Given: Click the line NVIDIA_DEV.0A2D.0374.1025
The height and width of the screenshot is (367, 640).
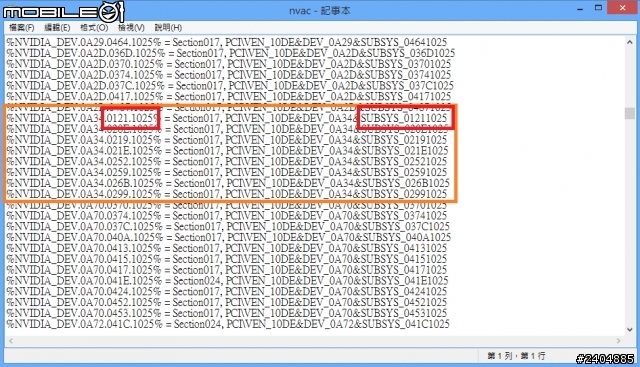Looking at the screenshot, I should pos(229,75).
